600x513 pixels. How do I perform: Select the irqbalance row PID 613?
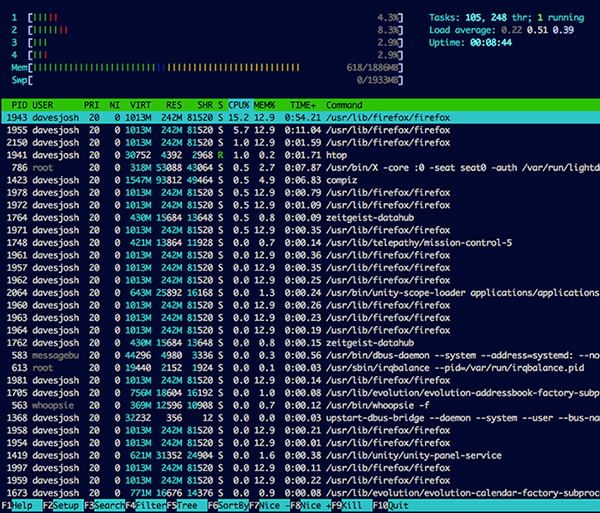(301, 368)
